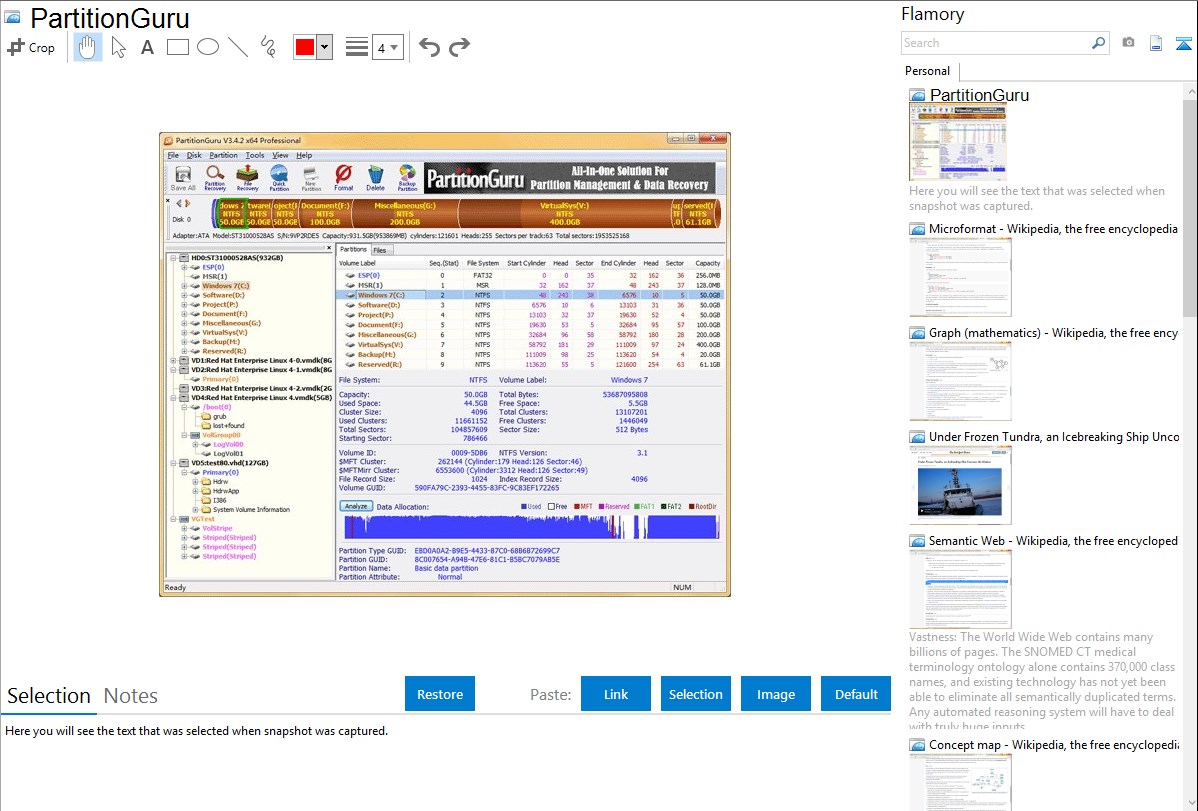
Task: Select the Crop tool
Action: [x=31, y=47]
